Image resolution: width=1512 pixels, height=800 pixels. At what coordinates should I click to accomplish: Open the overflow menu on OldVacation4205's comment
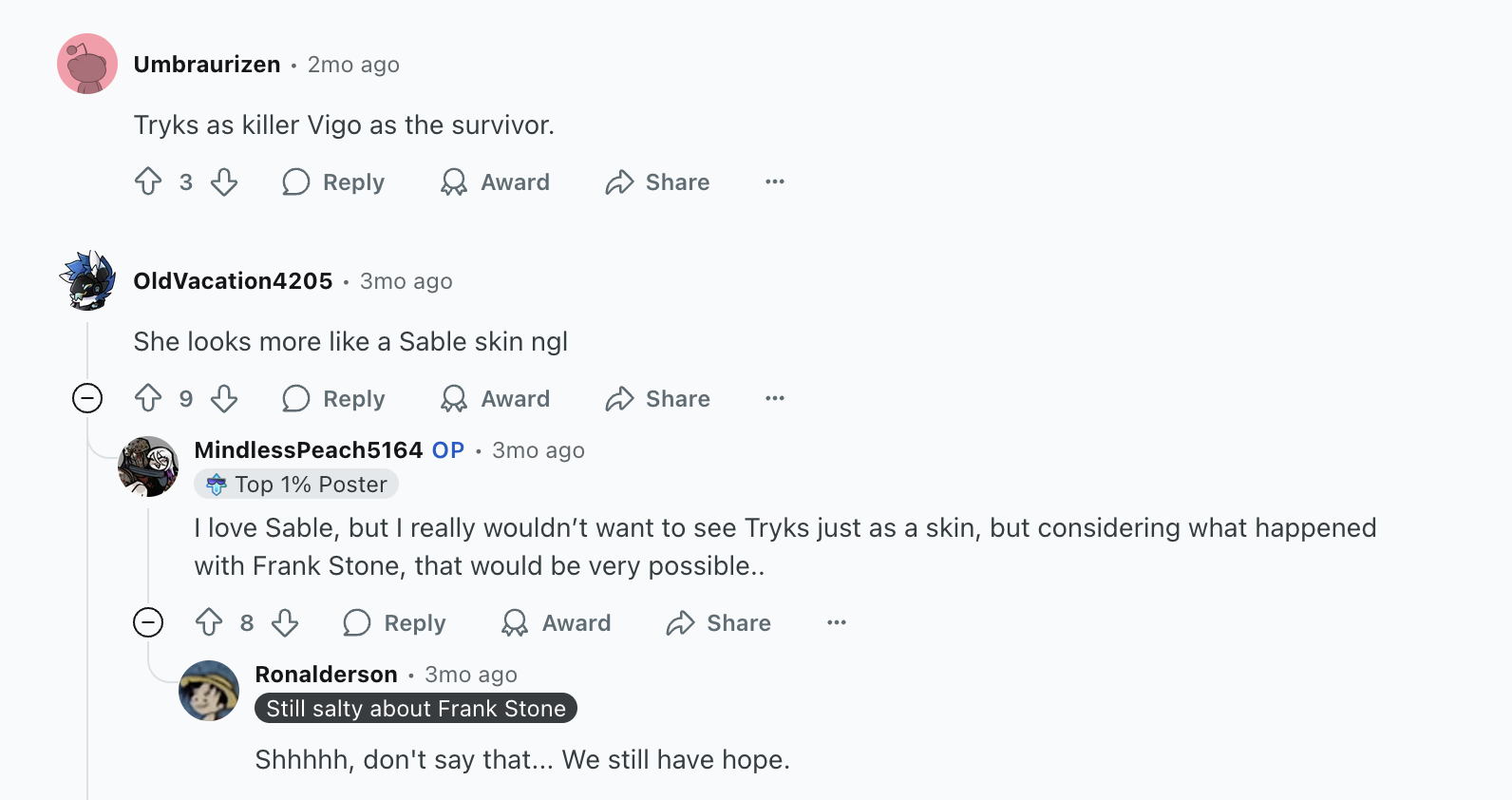point(774,398)
